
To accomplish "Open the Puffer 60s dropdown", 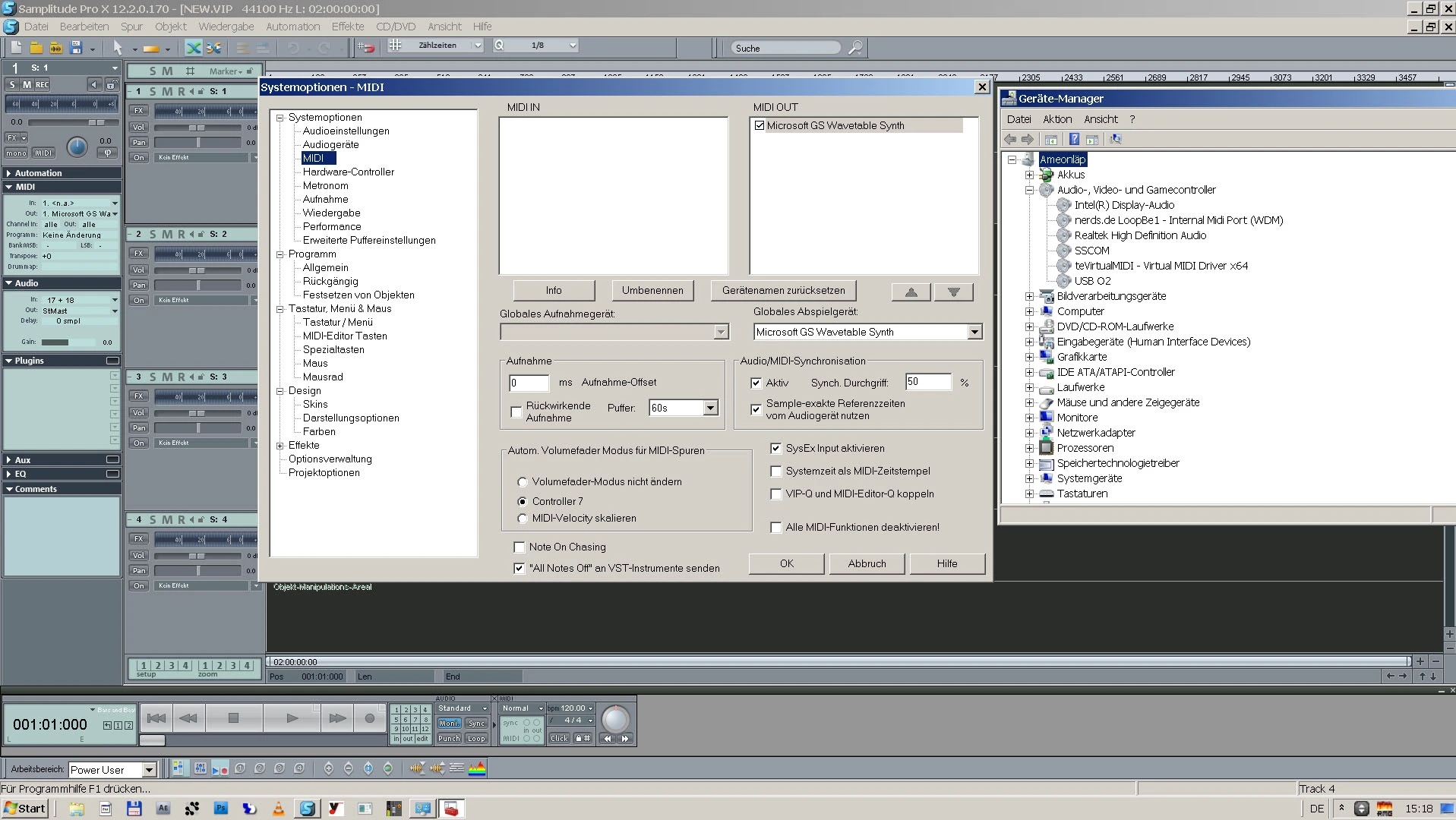I will [x=710, y=408].
